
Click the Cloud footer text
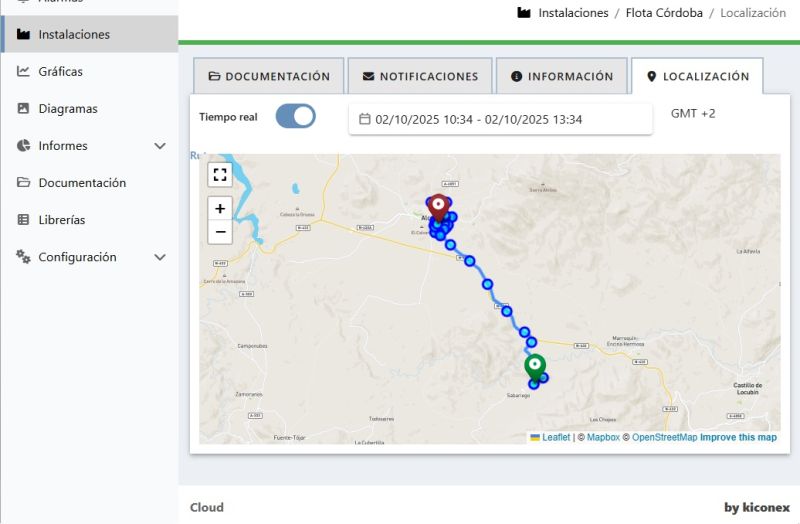207,507
